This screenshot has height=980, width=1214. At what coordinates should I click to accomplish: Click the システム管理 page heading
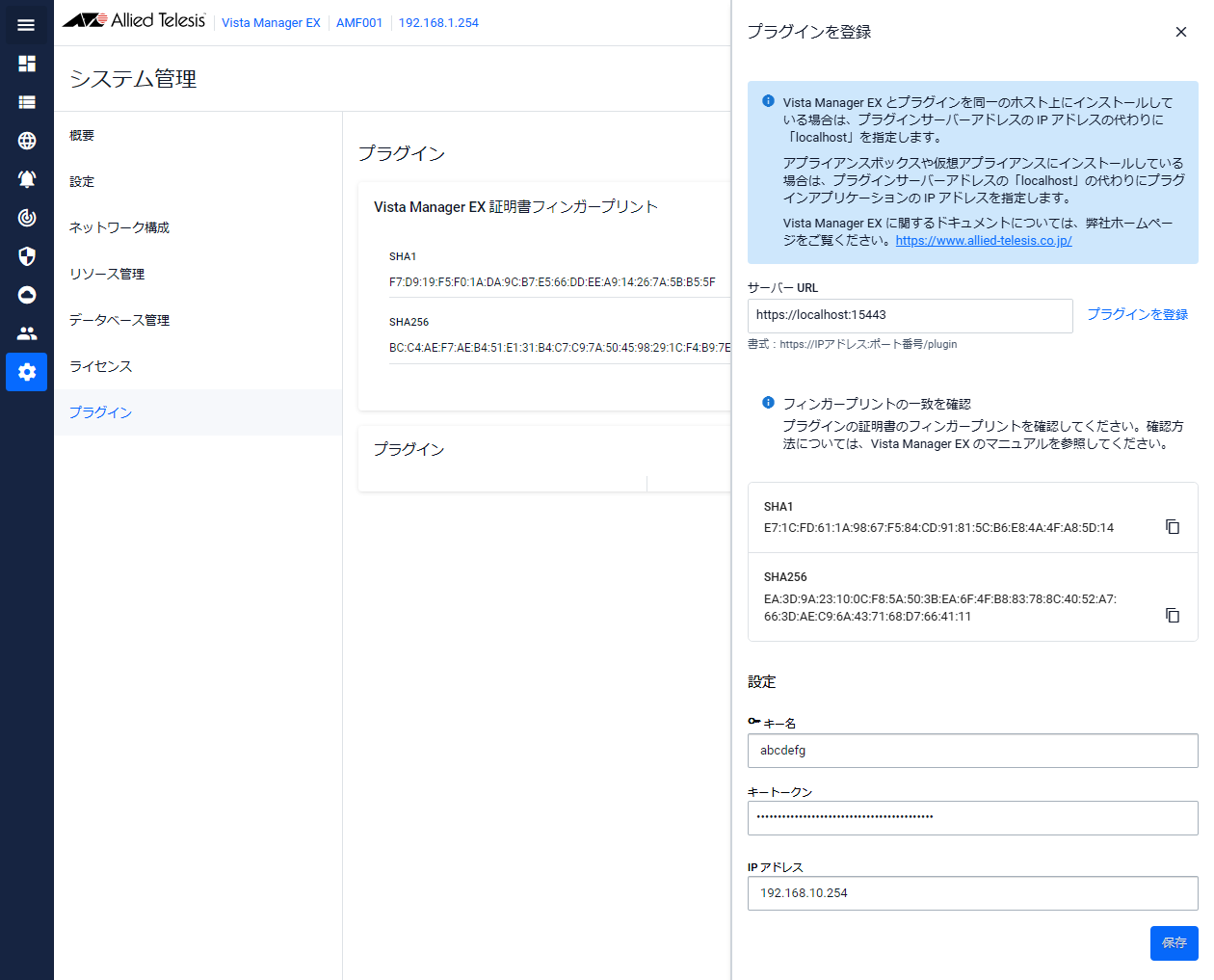[x=133, y=79]
